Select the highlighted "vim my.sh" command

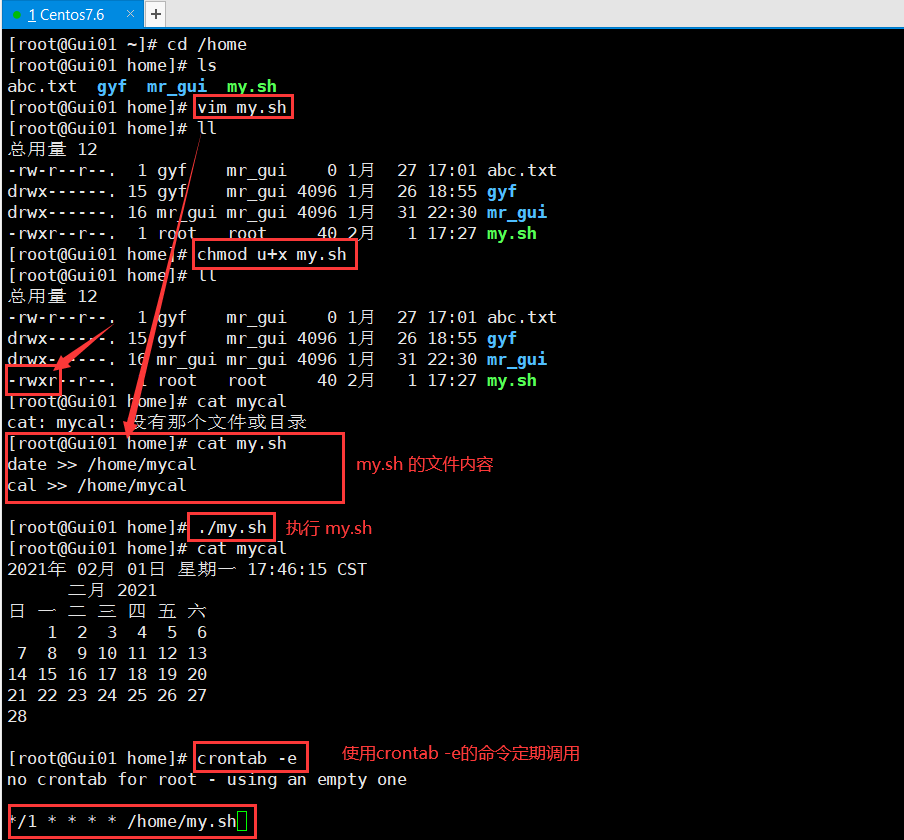click(242, 106)
